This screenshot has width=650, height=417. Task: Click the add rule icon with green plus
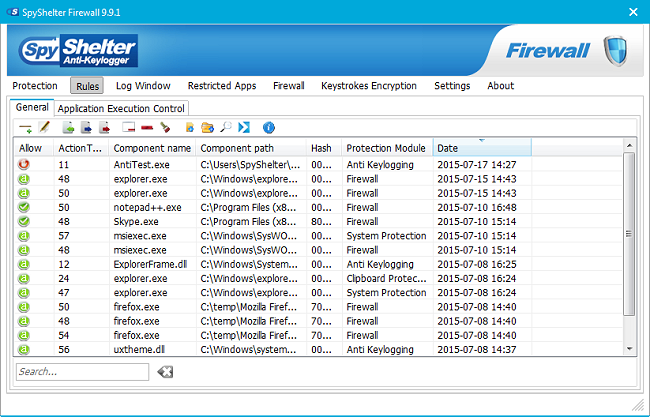coord(25,128)
